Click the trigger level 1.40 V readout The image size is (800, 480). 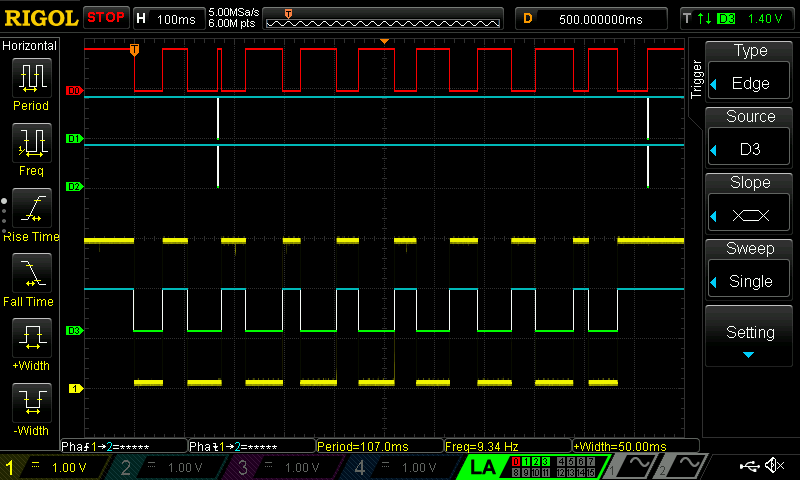pos(765,19)
